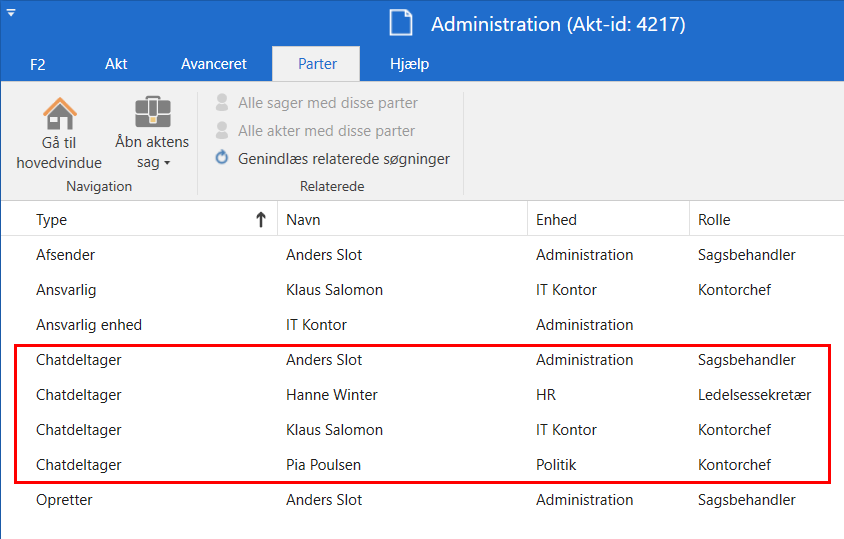Image resolution: width=844 pixels, height=539 pixels.
Task: Click the Genindlæs relaterede søgninger refresh icon
Action: (x=223, y=158)
